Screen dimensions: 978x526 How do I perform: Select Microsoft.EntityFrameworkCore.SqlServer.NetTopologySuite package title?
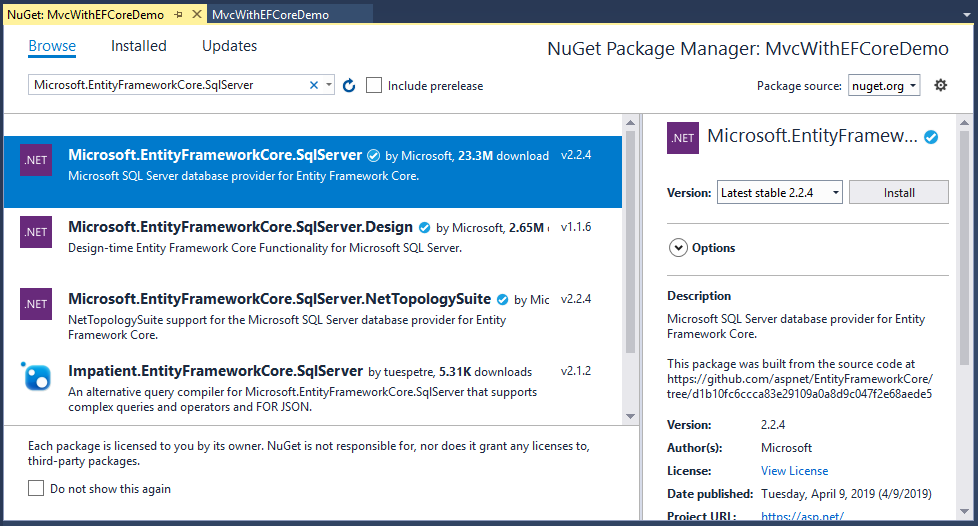click(279, 299)
